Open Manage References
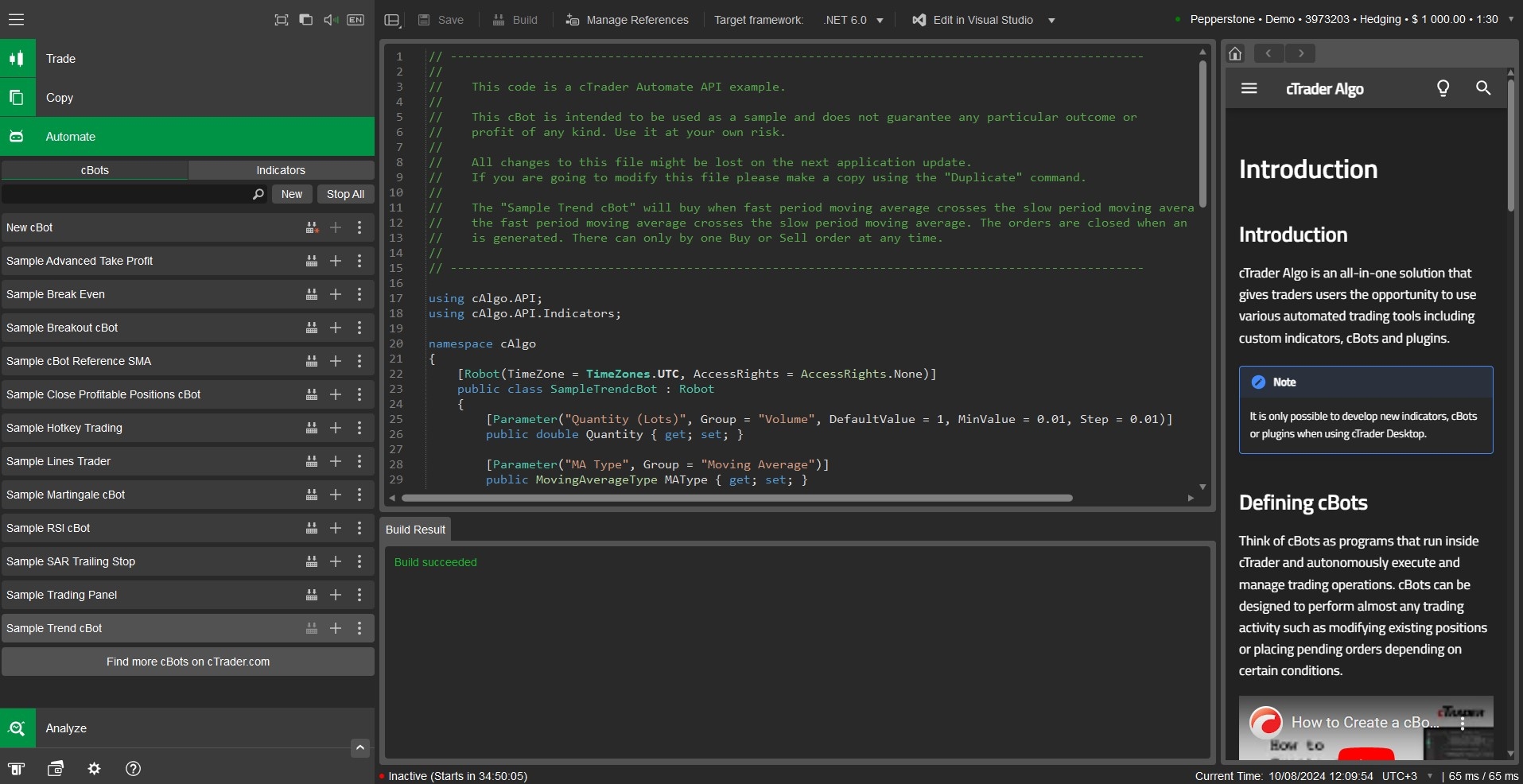Screen dimensions: 1523x784 point(627,20)
